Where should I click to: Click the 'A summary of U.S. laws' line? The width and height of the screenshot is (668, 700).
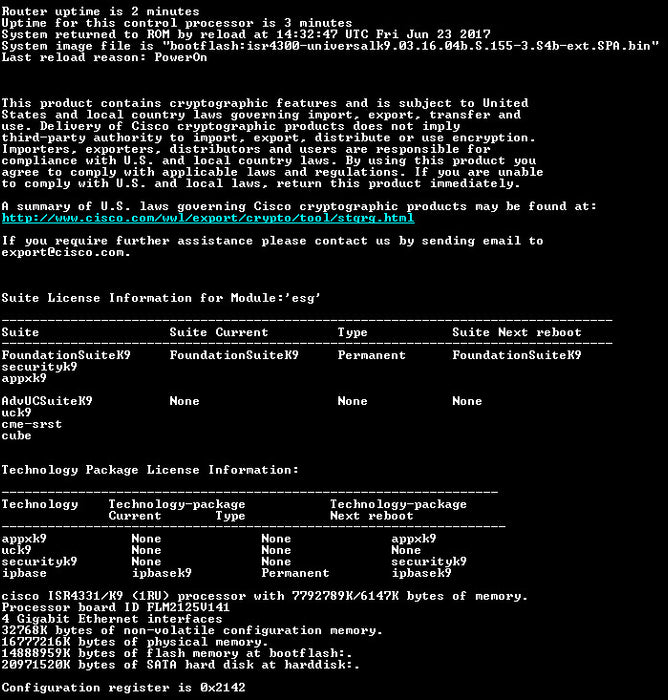pyautogui.click(x=299, y=206)
